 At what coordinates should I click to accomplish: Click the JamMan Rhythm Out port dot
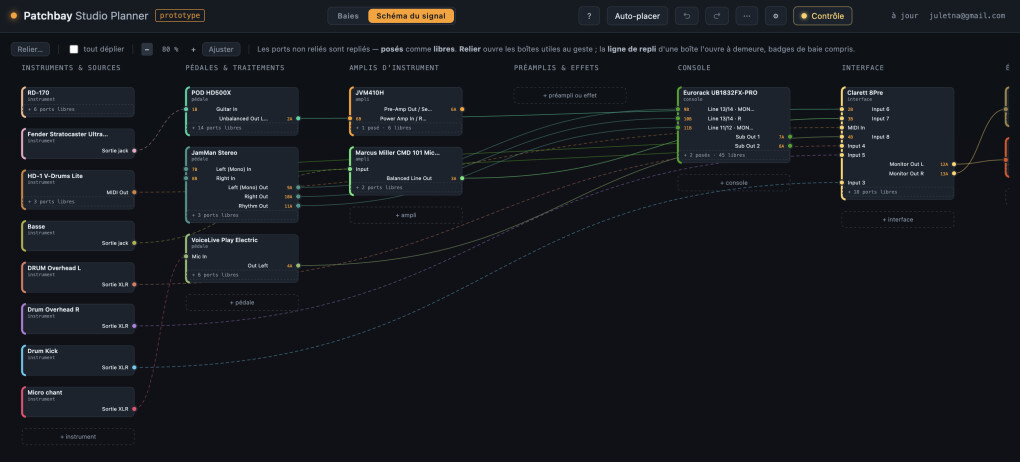click(x=298, y=206)
